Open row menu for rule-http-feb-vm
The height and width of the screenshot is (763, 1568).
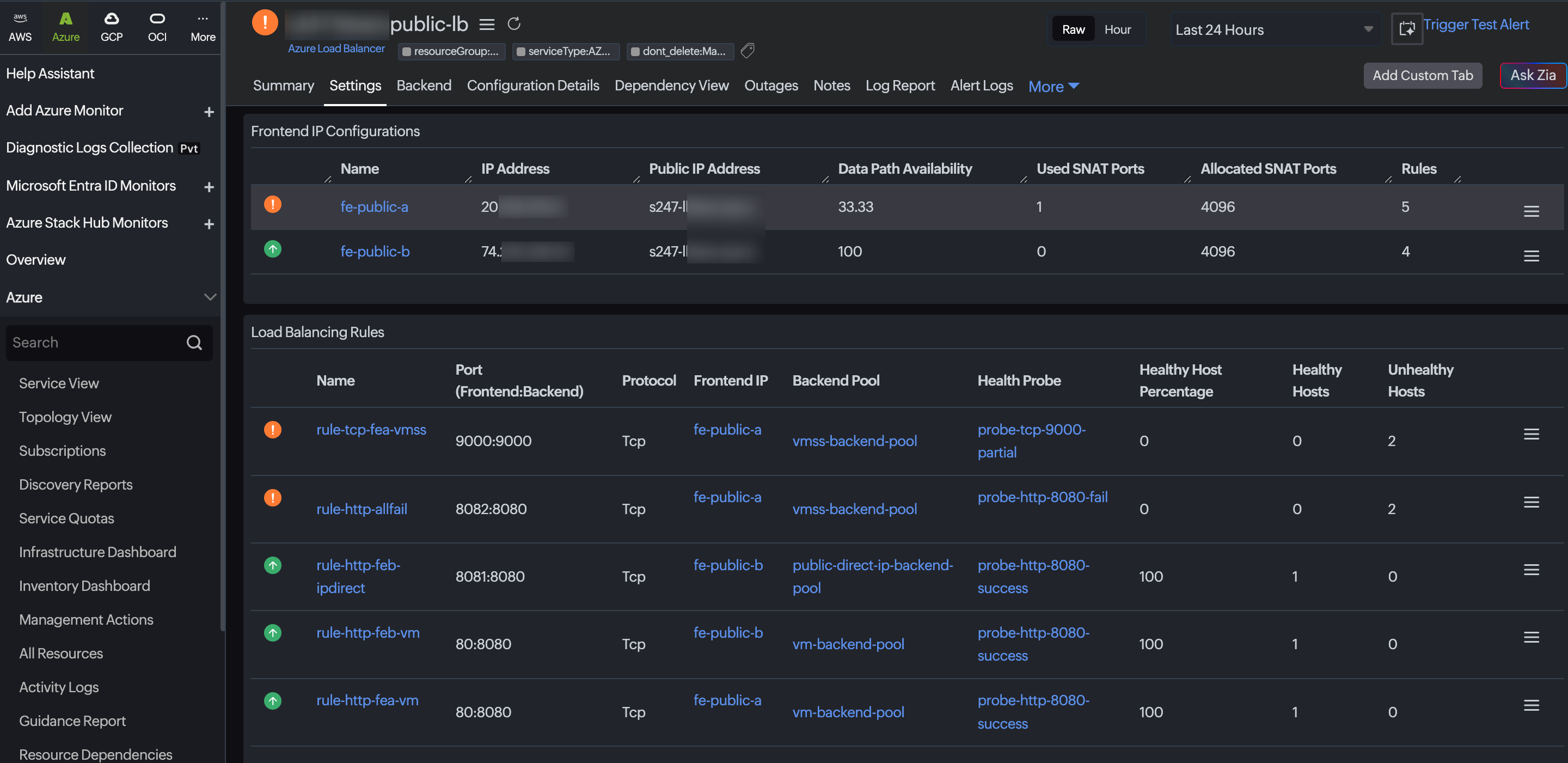coord(1531,637)
